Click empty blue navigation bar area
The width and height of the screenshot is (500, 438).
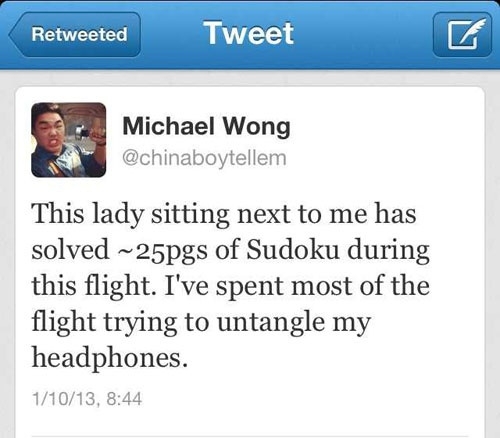(x=363, y=35)
